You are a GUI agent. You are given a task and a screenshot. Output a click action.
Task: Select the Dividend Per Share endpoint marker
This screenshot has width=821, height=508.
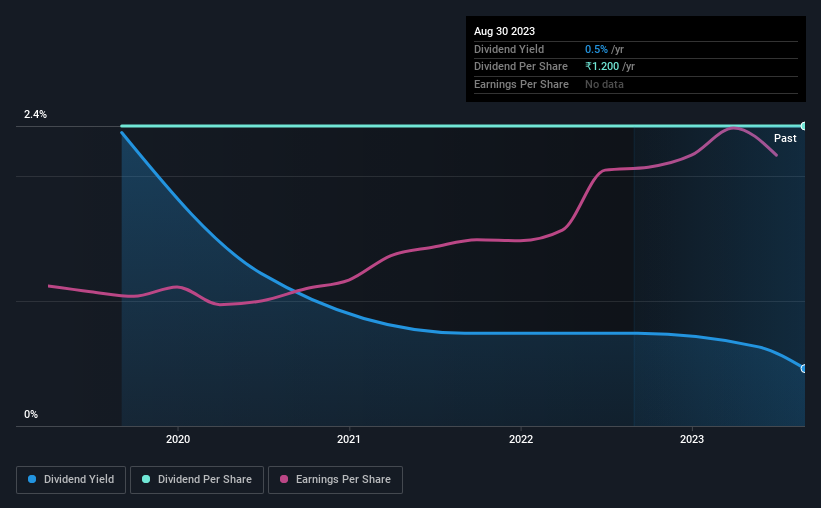click(804, 126)
